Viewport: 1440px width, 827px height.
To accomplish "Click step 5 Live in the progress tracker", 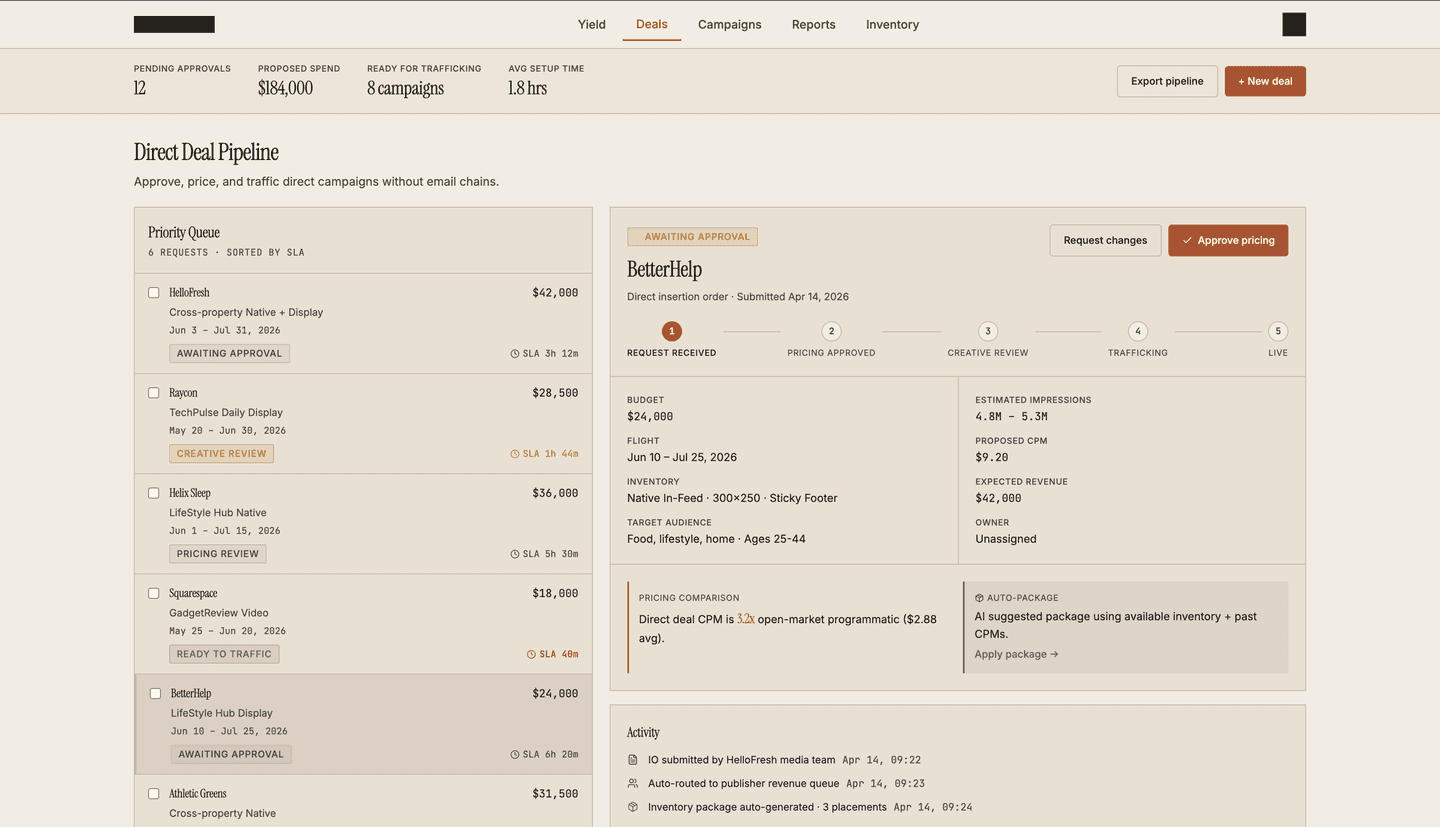I will coord(1277,332).
